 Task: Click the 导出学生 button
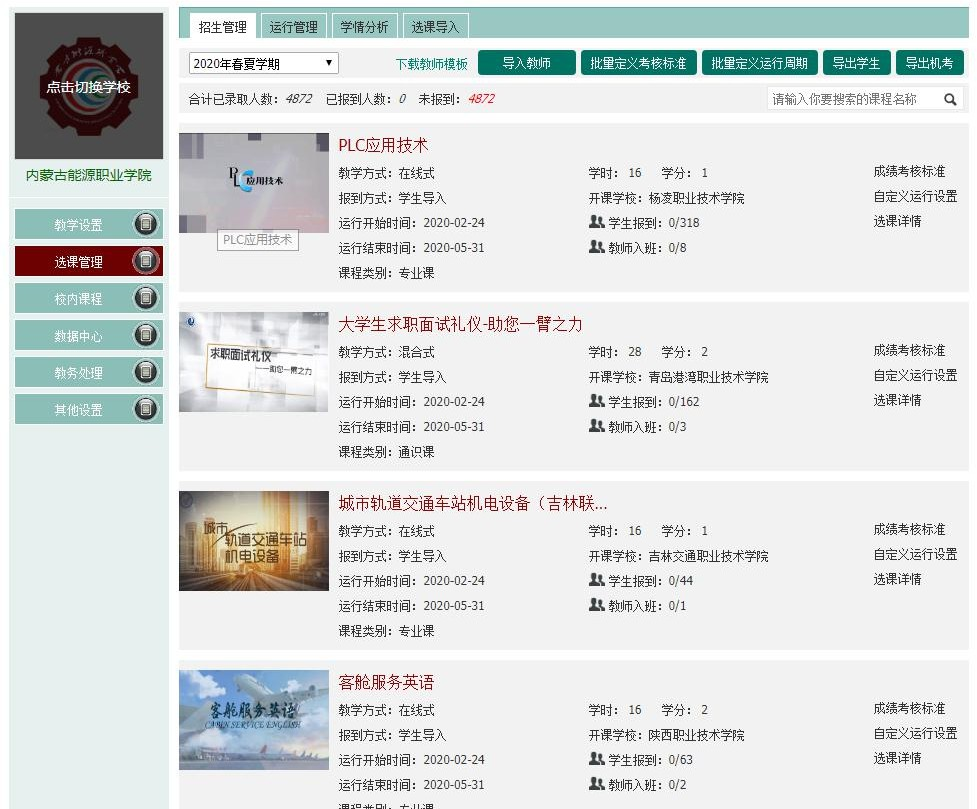tap(856, 62)
